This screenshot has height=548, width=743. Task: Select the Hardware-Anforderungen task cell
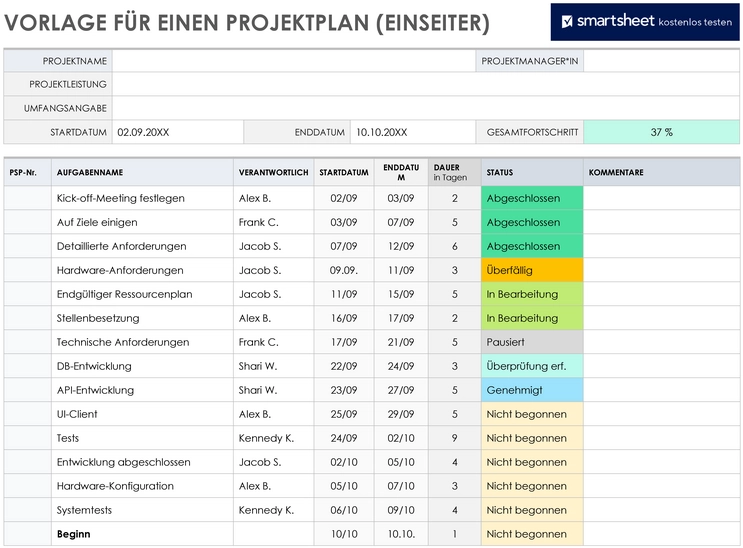[x=142, y=270]
